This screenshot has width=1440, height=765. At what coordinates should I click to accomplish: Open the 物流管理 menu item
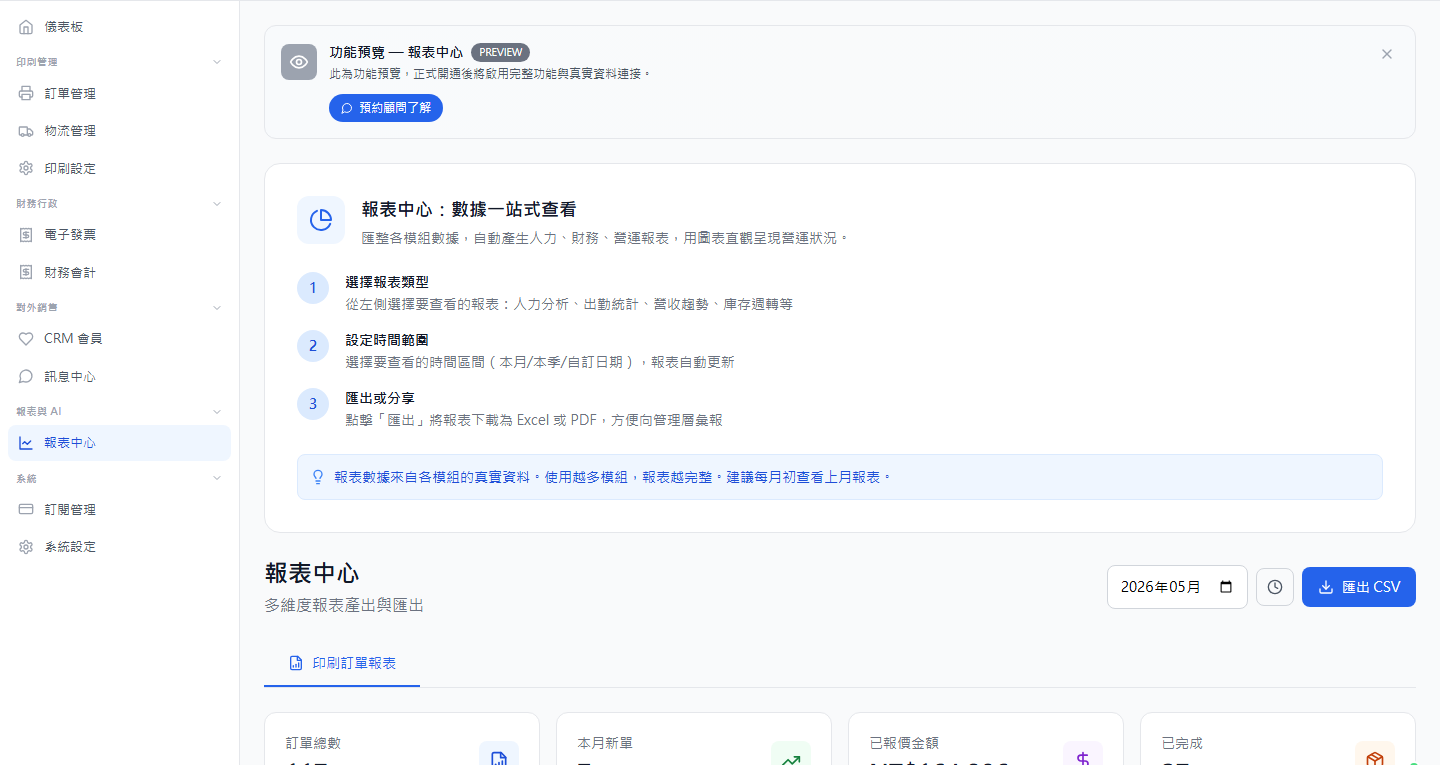click(119, 131)
